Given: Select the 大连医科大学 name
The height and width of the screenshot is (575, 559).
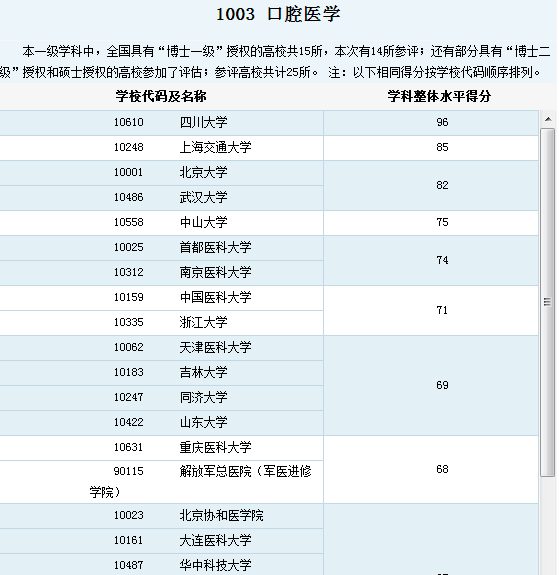Looking at the screenshot, I should 216,540.
